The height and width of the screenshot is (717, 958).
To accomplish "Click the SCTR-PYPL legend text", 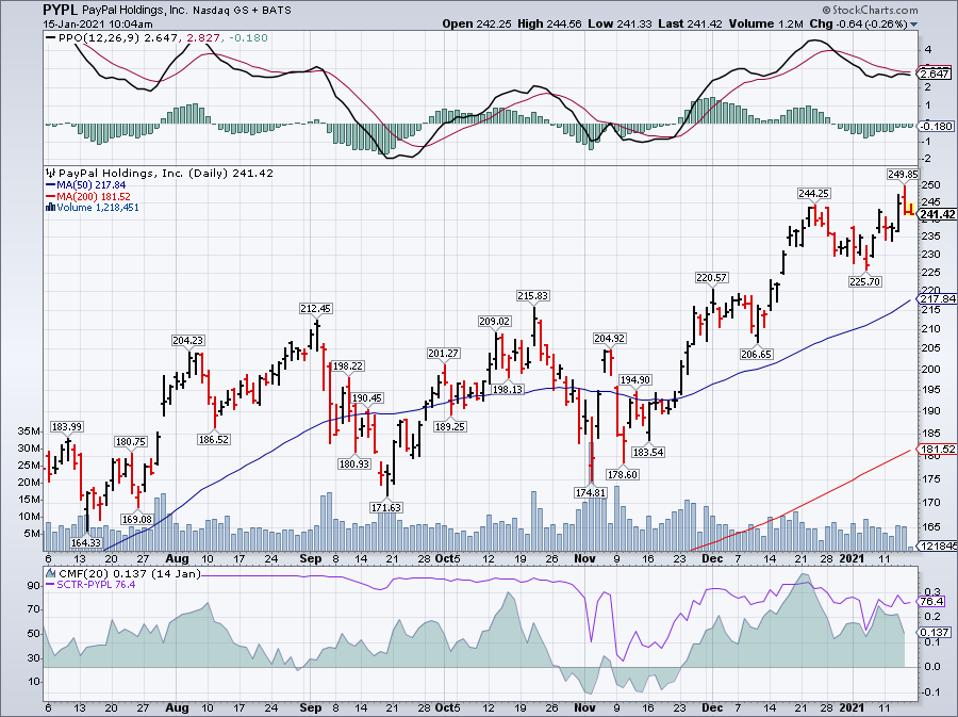I will tap(96, 585).
